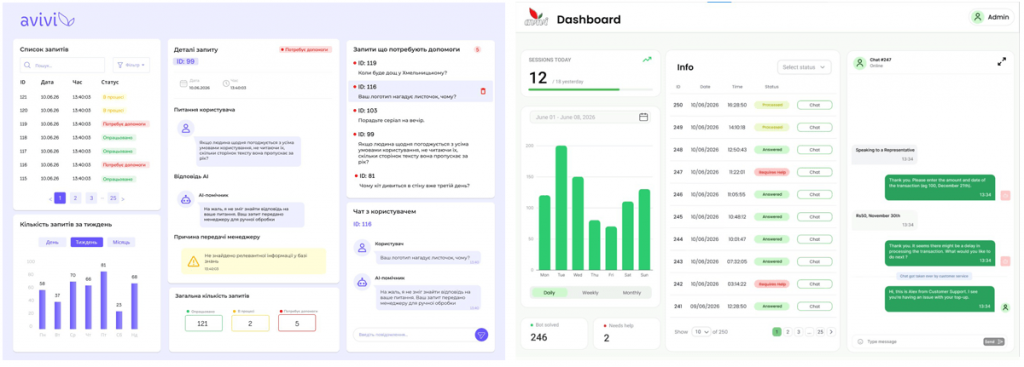Click AI-помічник robot icon under Відповідь AI
This screenshot has width=1024, height=367.
pos(185,200)
